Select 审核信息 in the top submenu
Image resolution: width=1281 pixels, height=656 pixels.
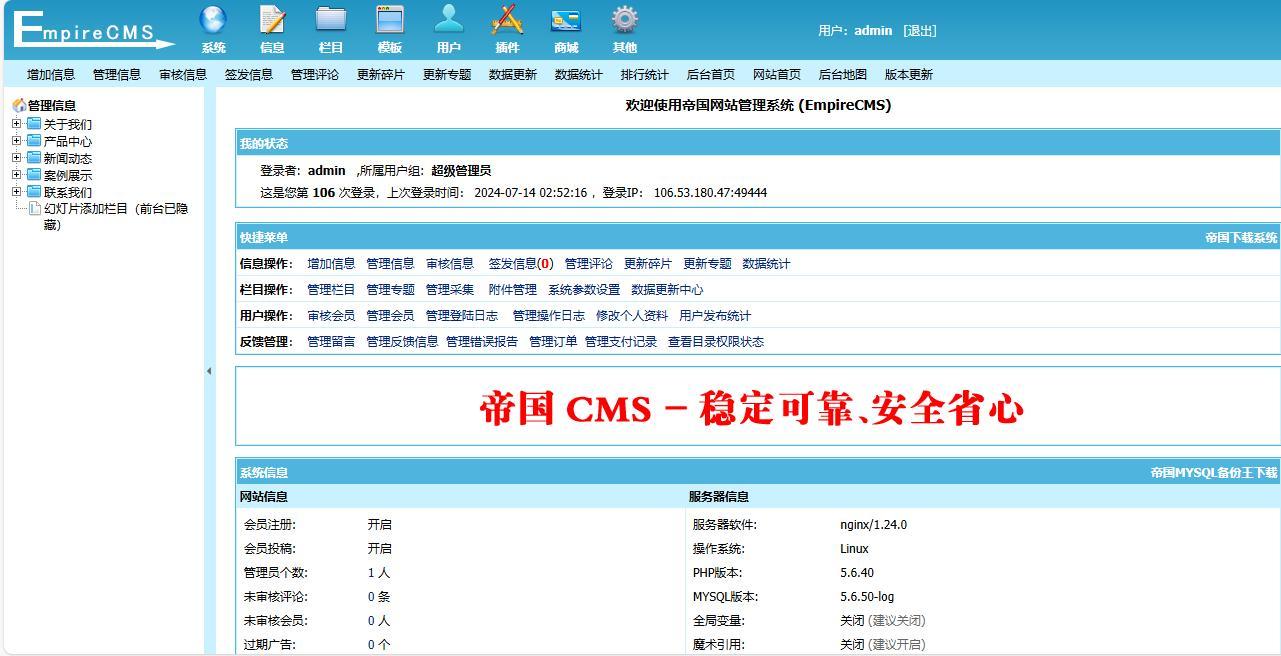(x=183, y=75)
